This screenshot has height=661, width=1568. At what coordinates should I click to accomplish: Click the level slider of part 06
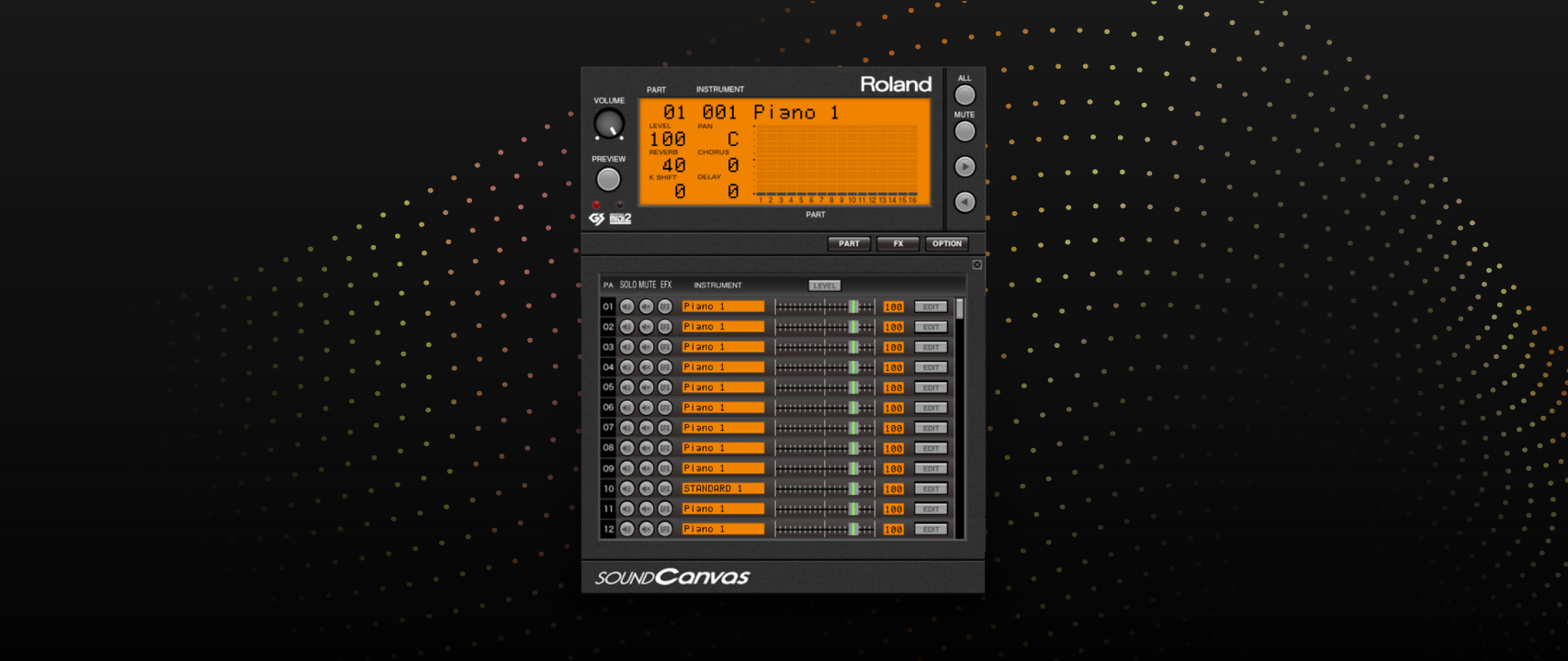pos(825,408)
